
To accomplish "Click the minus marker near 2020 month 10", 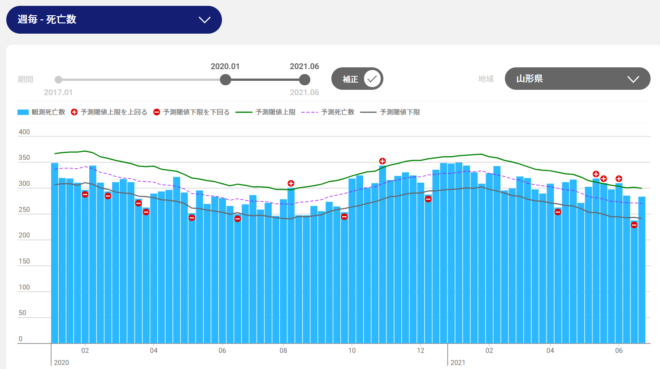I will tap(344, 217).
